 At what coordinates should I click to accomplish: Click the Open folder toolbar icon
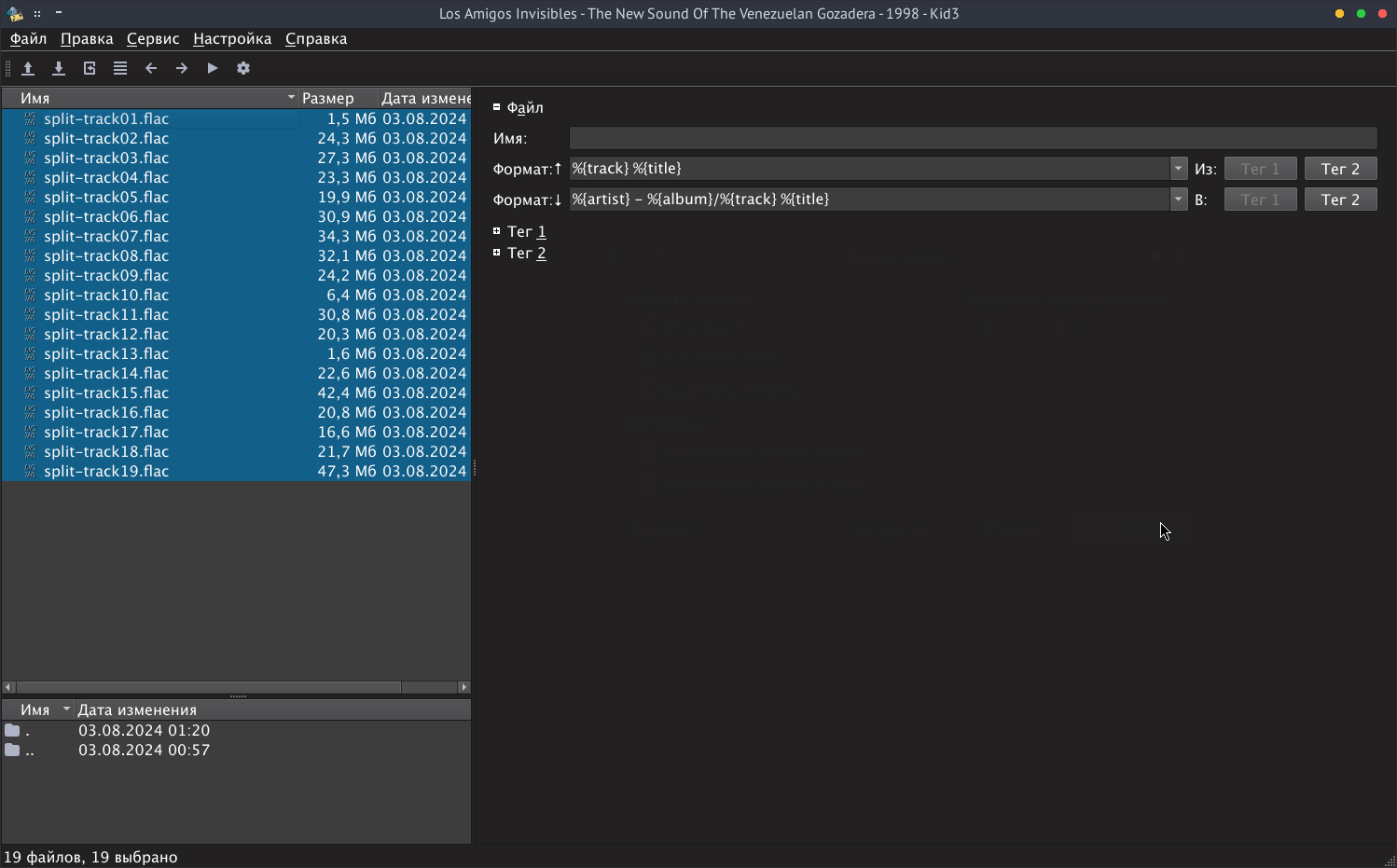click(28, 68)
